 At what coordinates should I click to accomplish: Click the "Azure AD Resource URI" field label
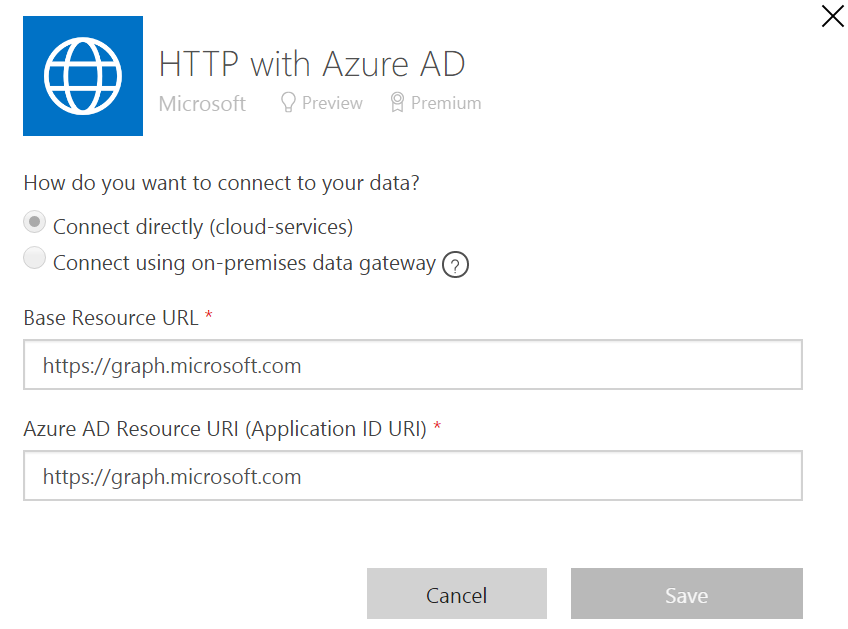(225, 429)
